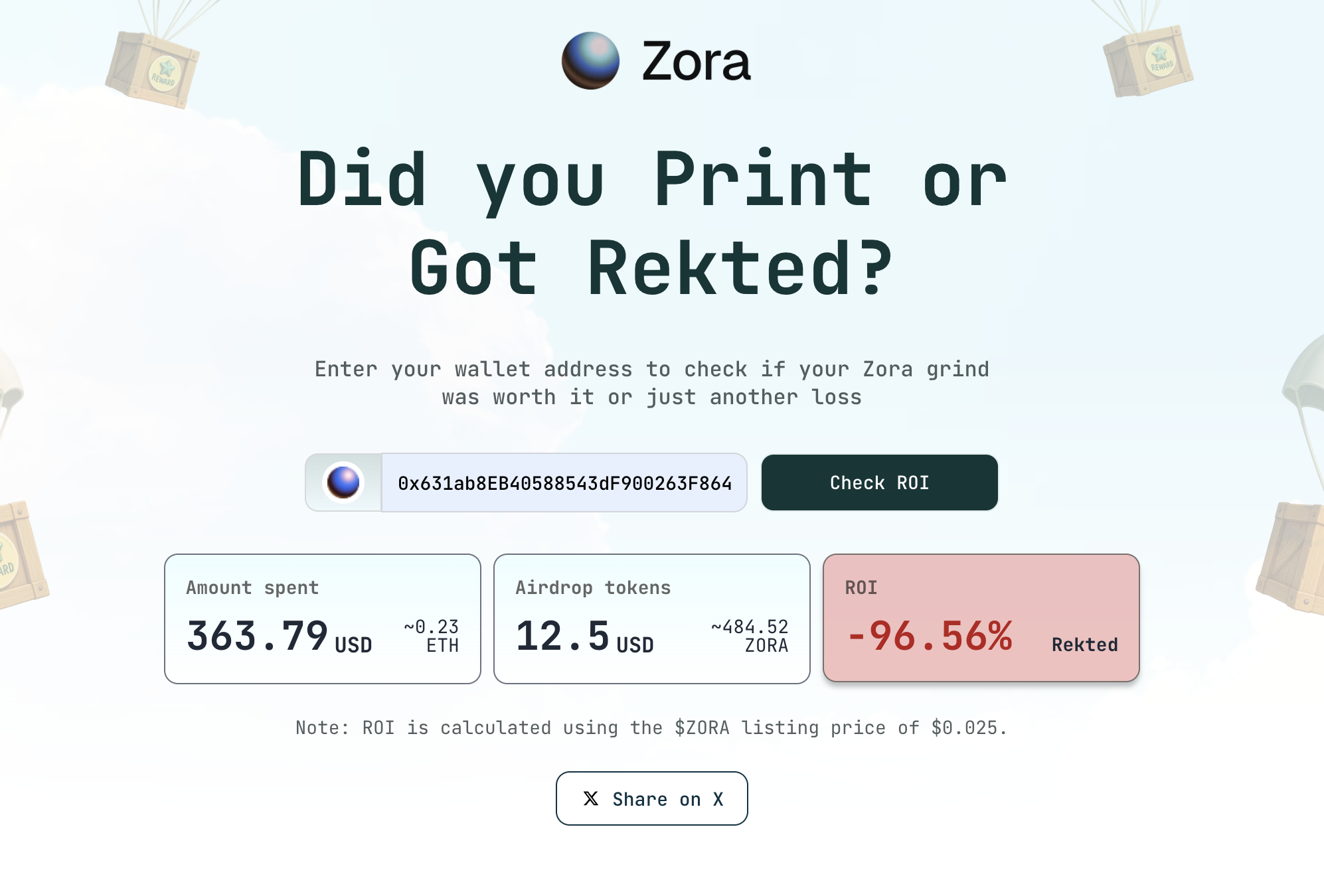
Task: Click the ~0.23 ETH amount
Action: coord(432,636)
